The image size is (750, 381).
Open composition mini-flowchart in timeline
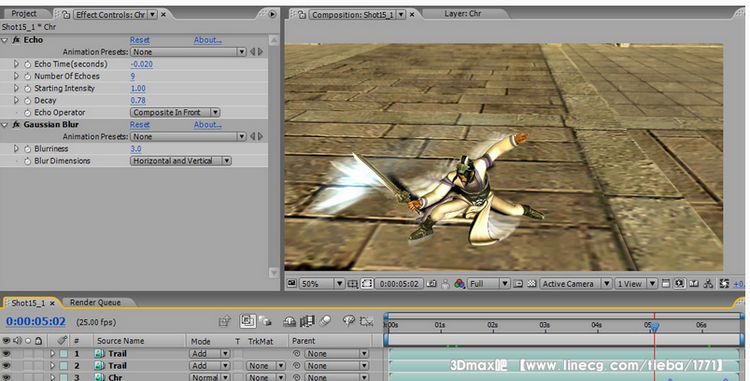(x=225, y=321)
